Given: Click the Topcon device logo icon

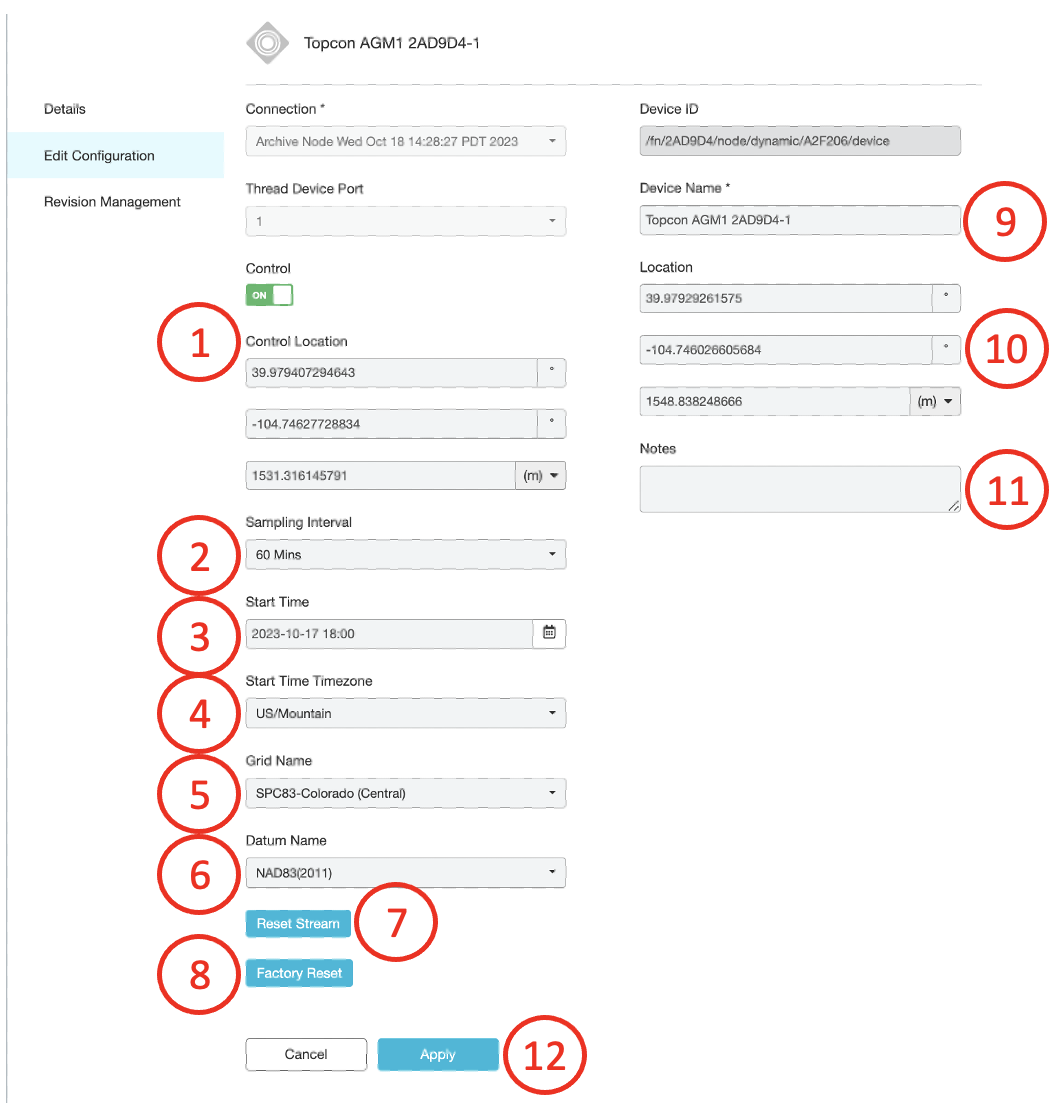Looking at the screenshot, I should click(267, 43).
